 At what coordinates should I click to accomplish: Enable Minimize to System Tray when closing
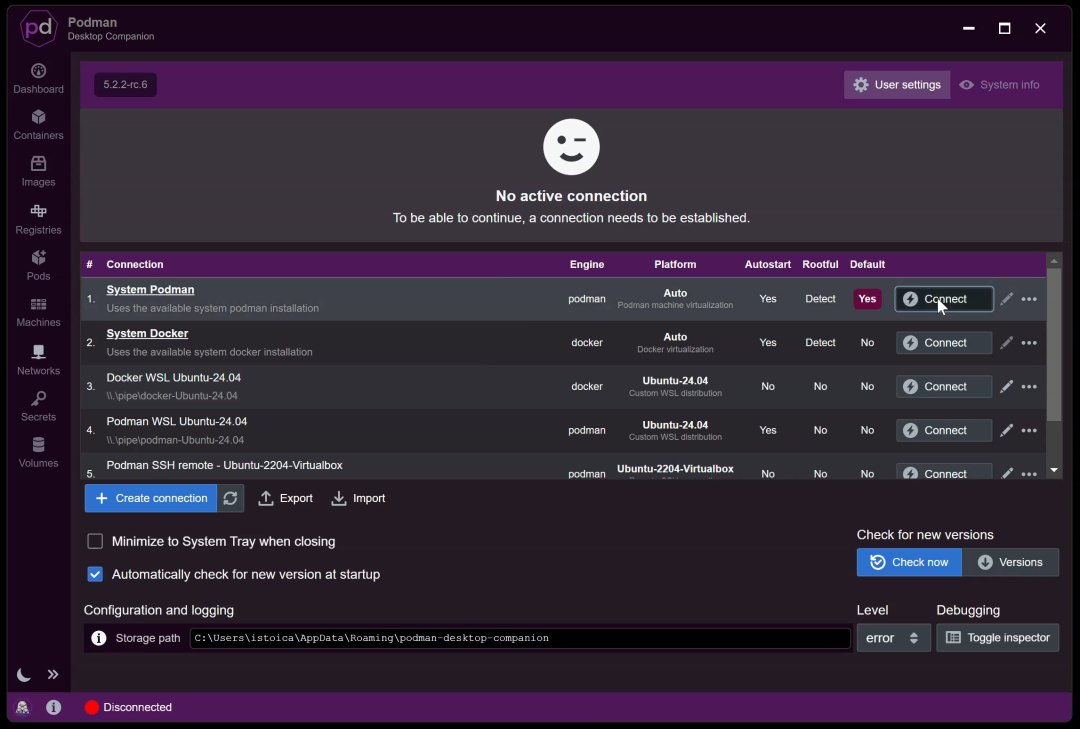coord(95,542)
